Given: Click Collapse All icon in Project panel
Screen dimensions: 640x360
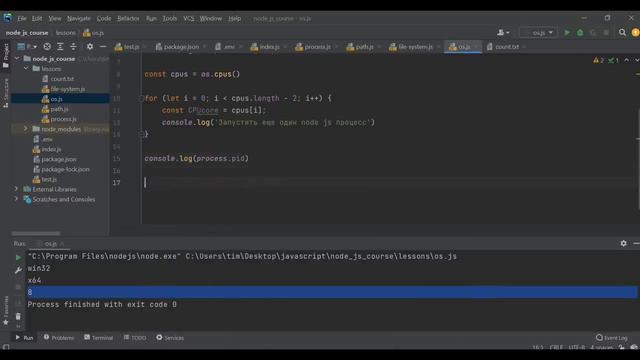Looking at the screenshot, I should click(73, 47).
